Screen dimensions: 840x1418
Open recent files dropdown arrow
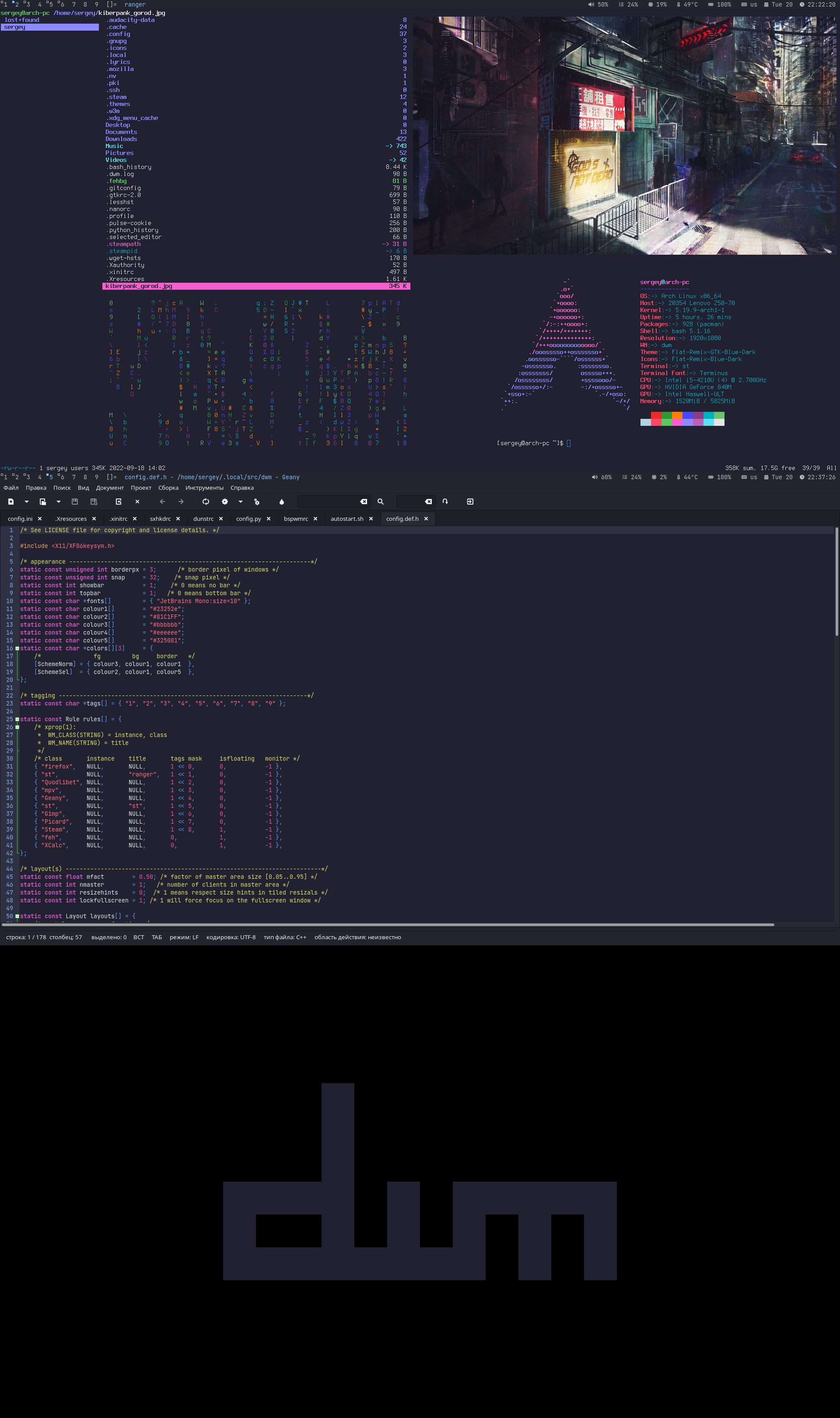click(58, 502)
